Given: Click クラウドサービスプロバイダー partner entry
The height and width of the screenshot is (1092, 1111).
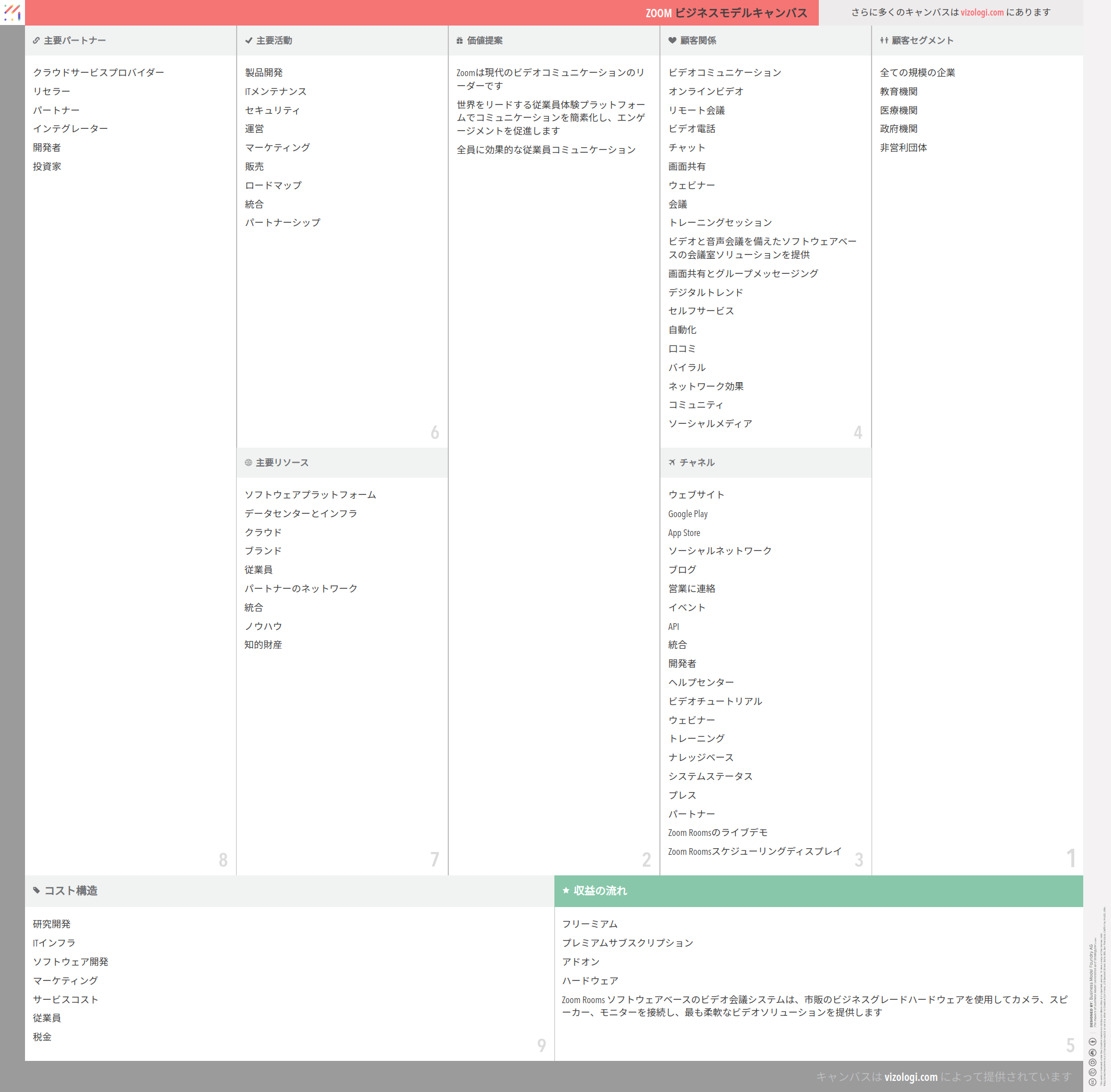Looking at the screenshot, I should [x=99, y=73].
